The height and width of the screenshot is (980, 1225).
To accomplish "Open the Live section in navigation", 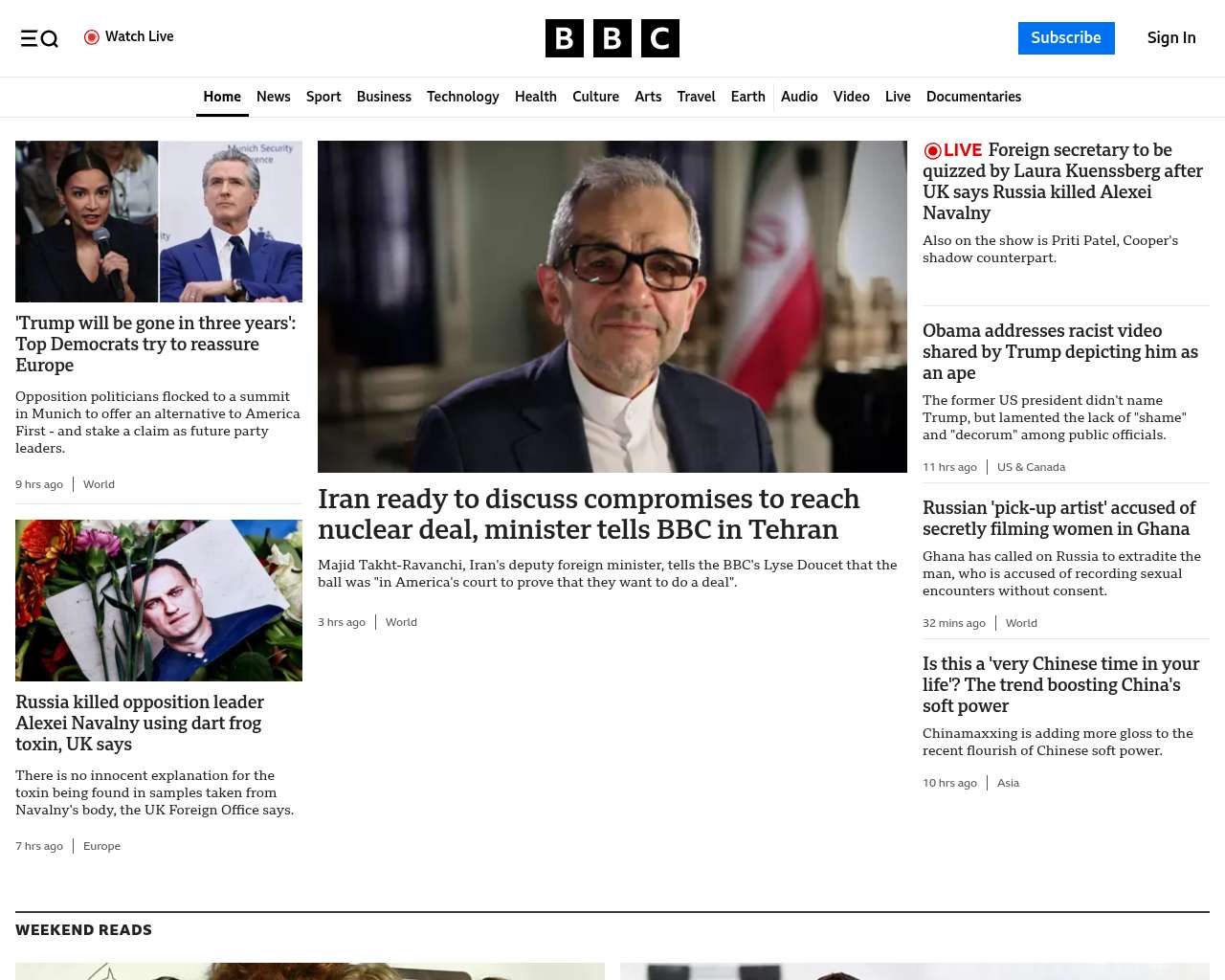I will tap(898, 97).
